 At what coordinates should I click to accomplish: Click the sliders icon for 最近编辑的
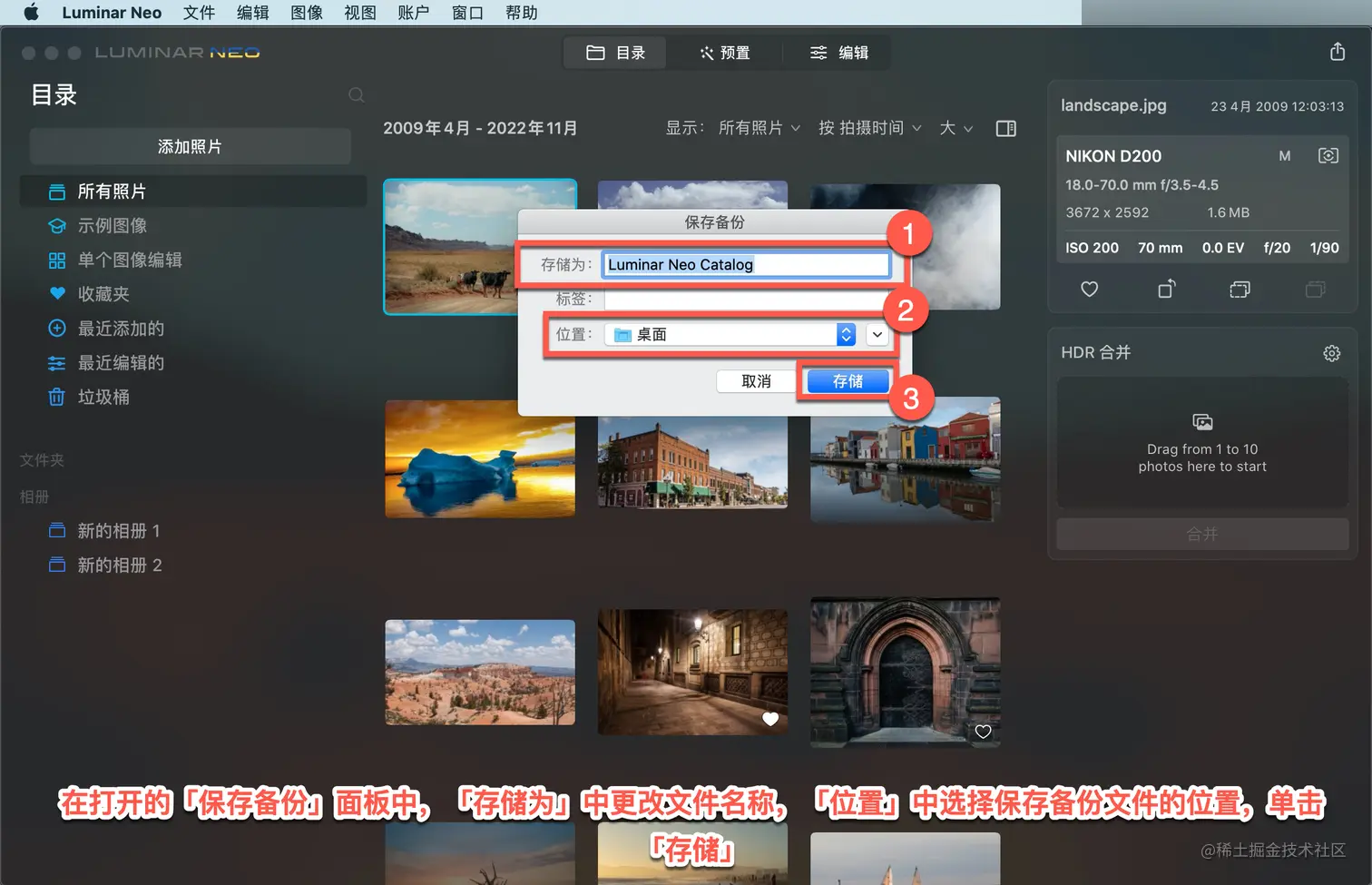pos(57,363)
